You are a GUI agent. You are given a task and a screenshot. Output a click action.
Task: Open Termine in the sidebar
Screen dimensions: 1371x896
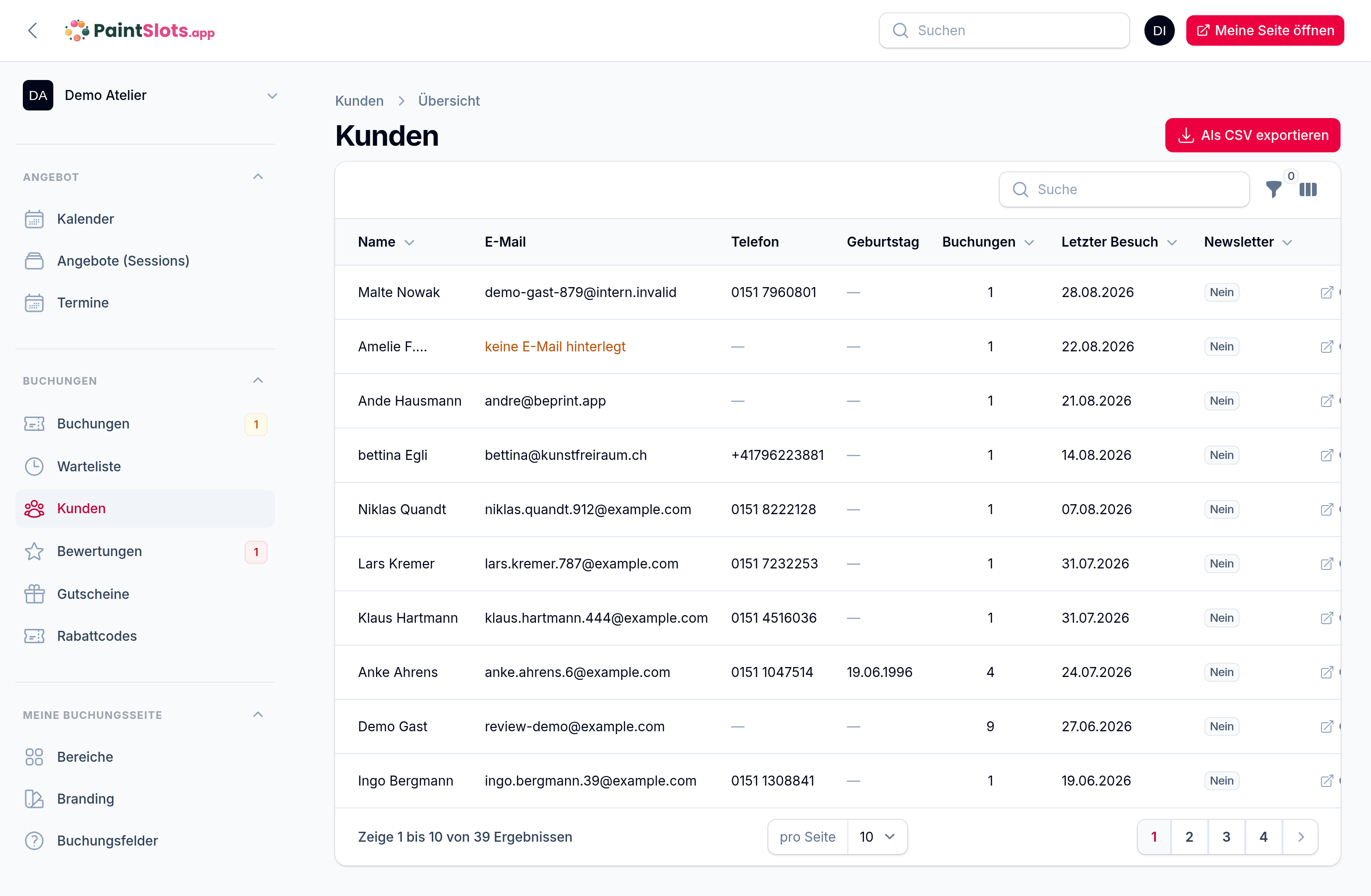(x=145, y=302)
